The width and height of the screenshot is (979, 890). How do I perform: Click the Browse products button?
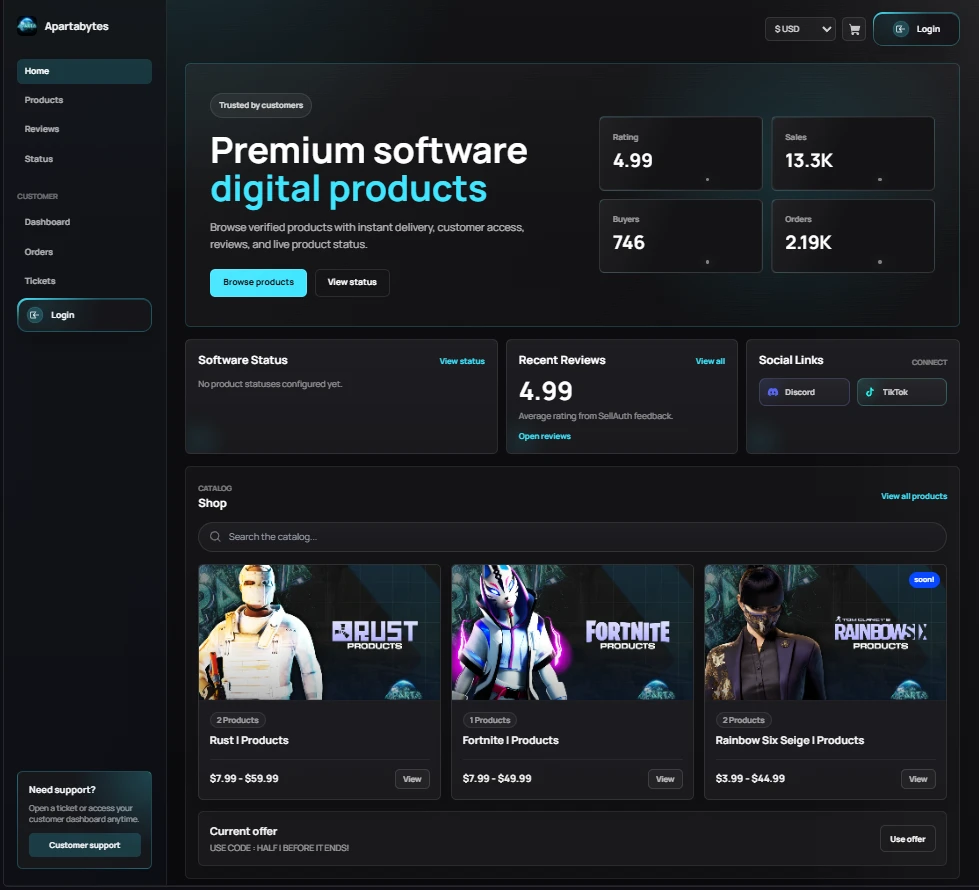click(x=258, y=283)
